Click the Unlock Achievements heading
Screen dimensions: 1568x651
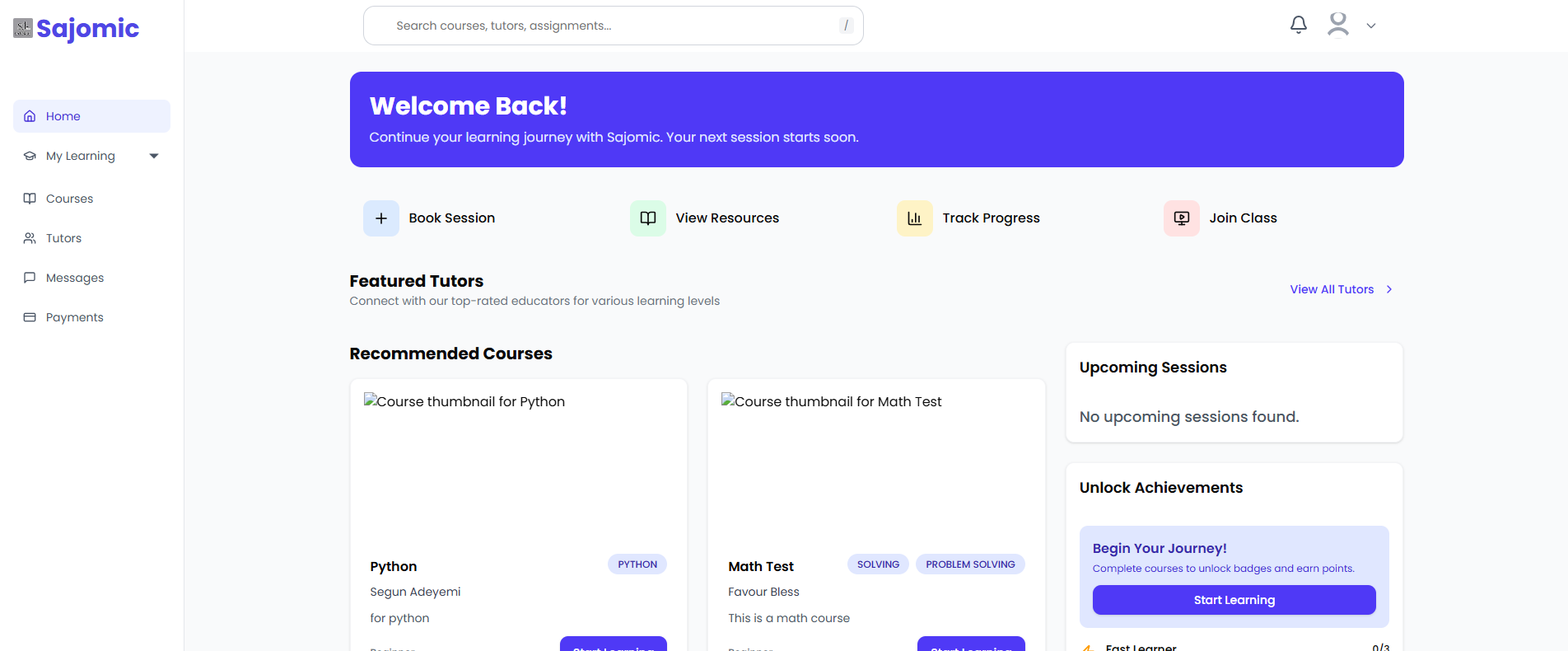click(1161, 488)
